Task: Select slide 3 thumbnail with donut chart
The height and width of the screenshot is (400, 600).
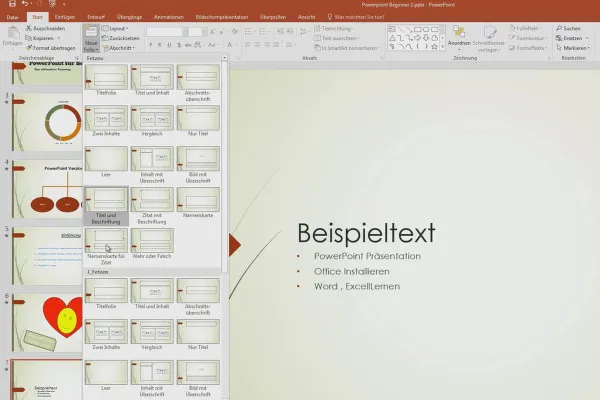Action: (47, 122)
